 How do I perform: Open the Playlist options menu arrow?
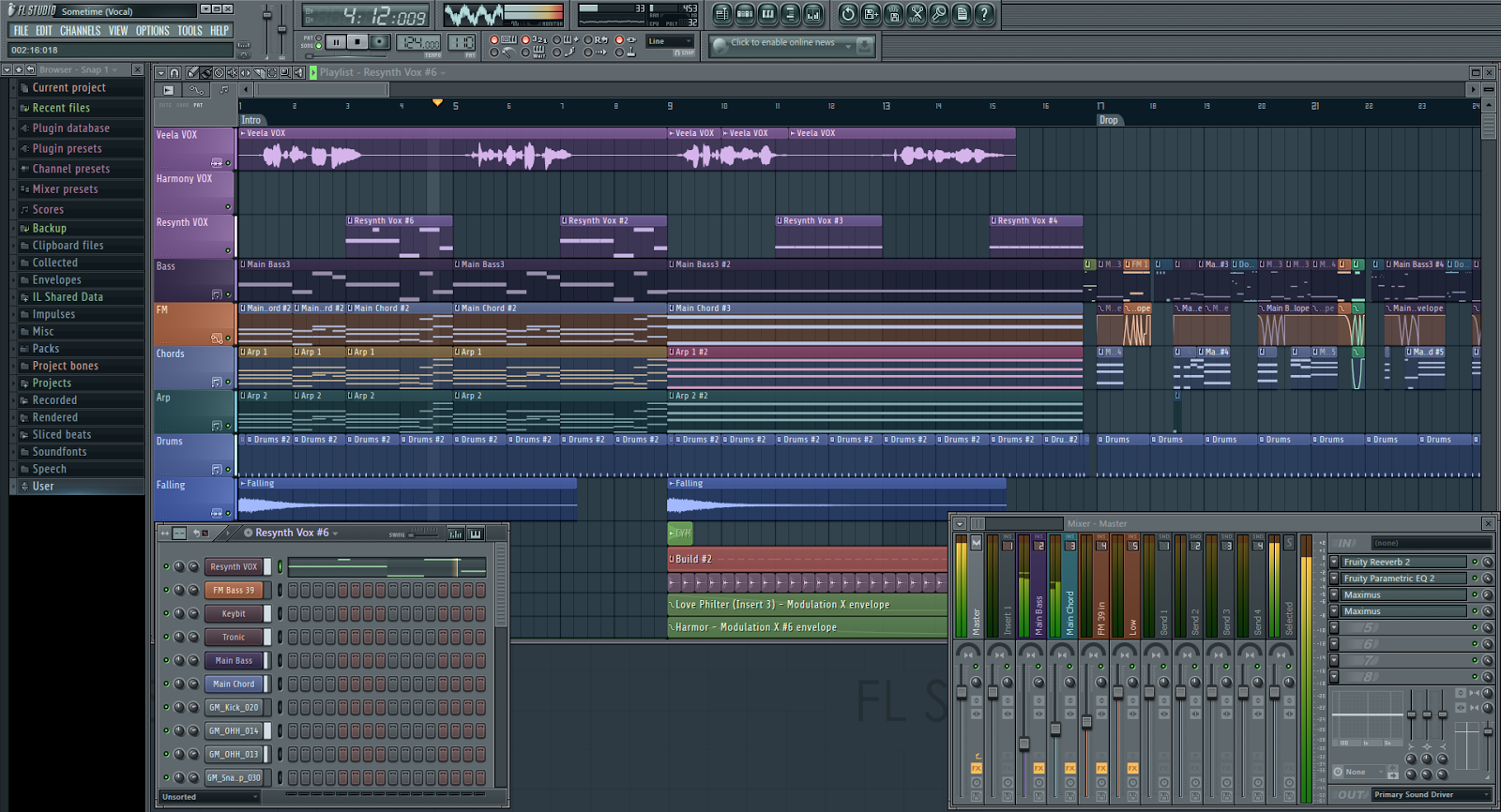coord(160,72)
